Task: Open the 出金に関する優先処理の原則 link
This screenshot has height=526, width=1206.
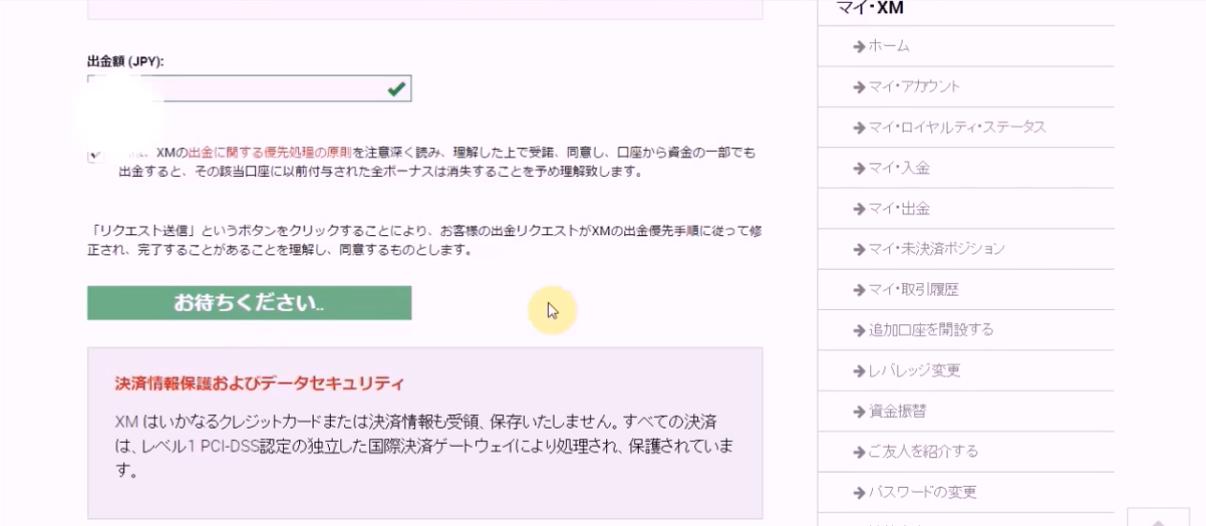Action: pos(269,153)
